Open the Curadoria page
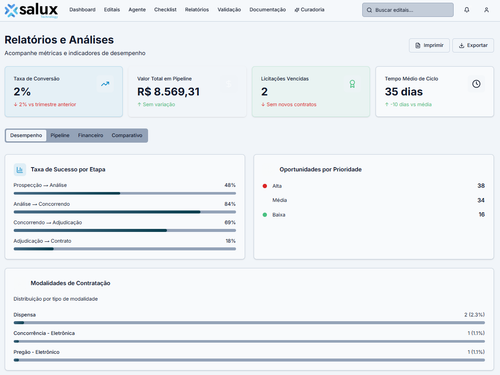This screenshot has height=375, width=500. click(310, 10)
